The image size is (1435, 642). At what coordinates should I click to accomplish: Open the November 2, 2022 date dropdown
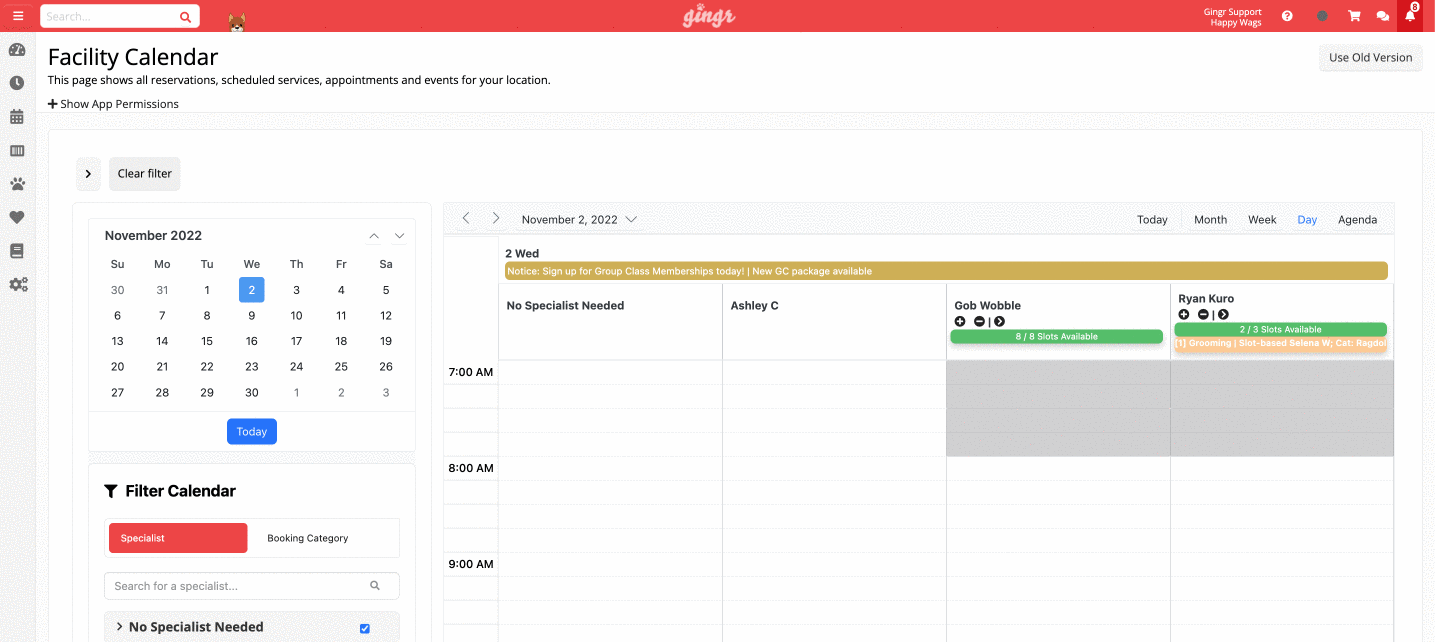pos(579,219)
